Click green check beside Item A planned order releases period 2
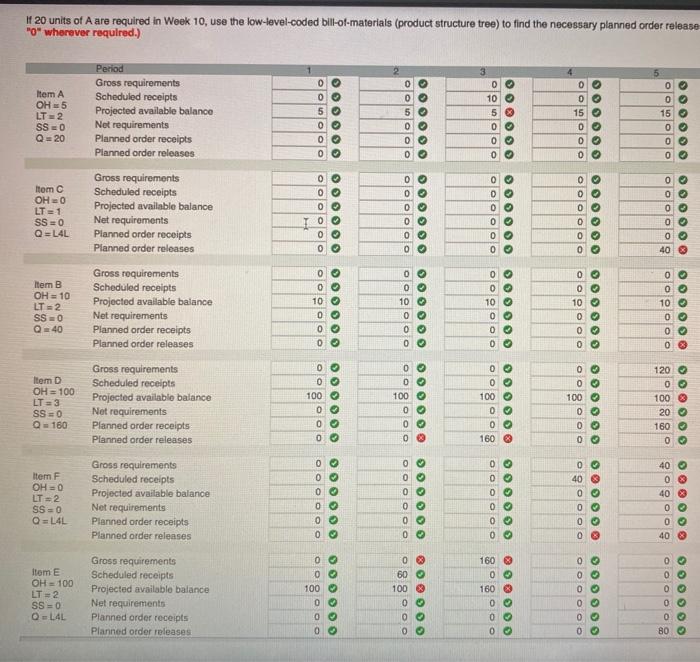This screenshot has height=662, width=700. click(x=423, y=154)
